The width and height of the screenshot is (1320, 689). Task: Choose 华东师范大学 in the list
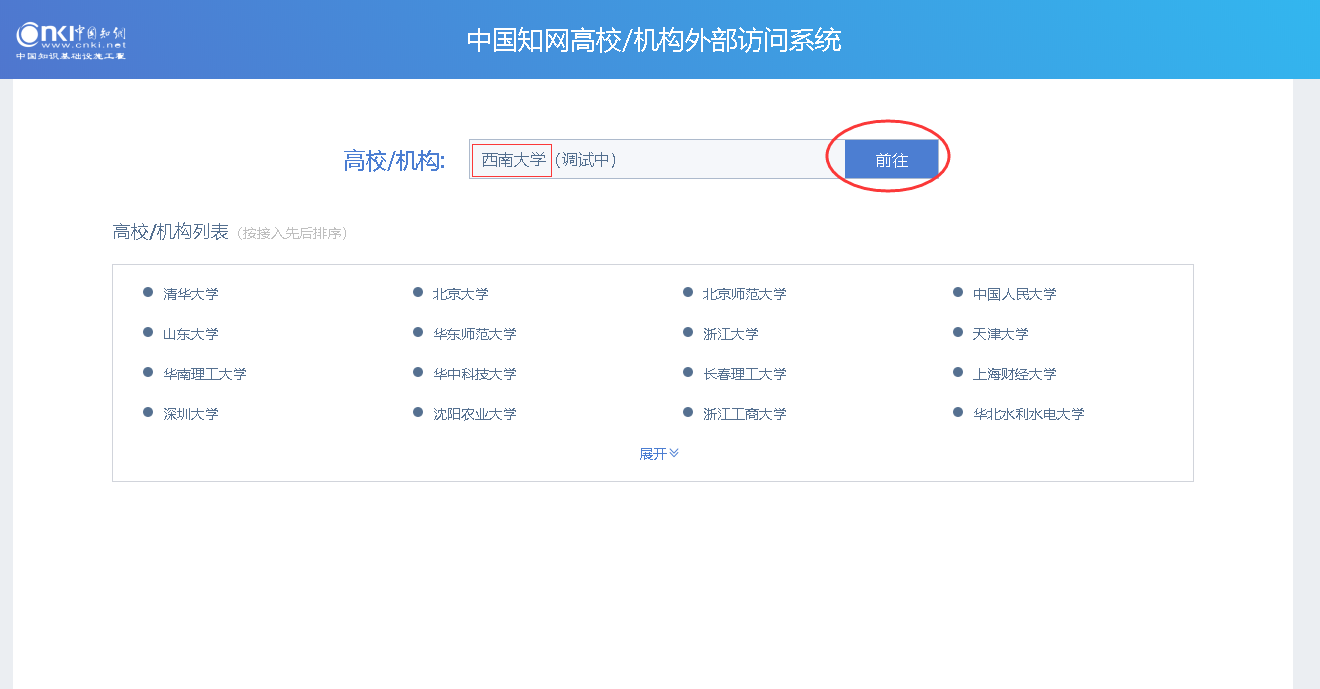[474, 334]
